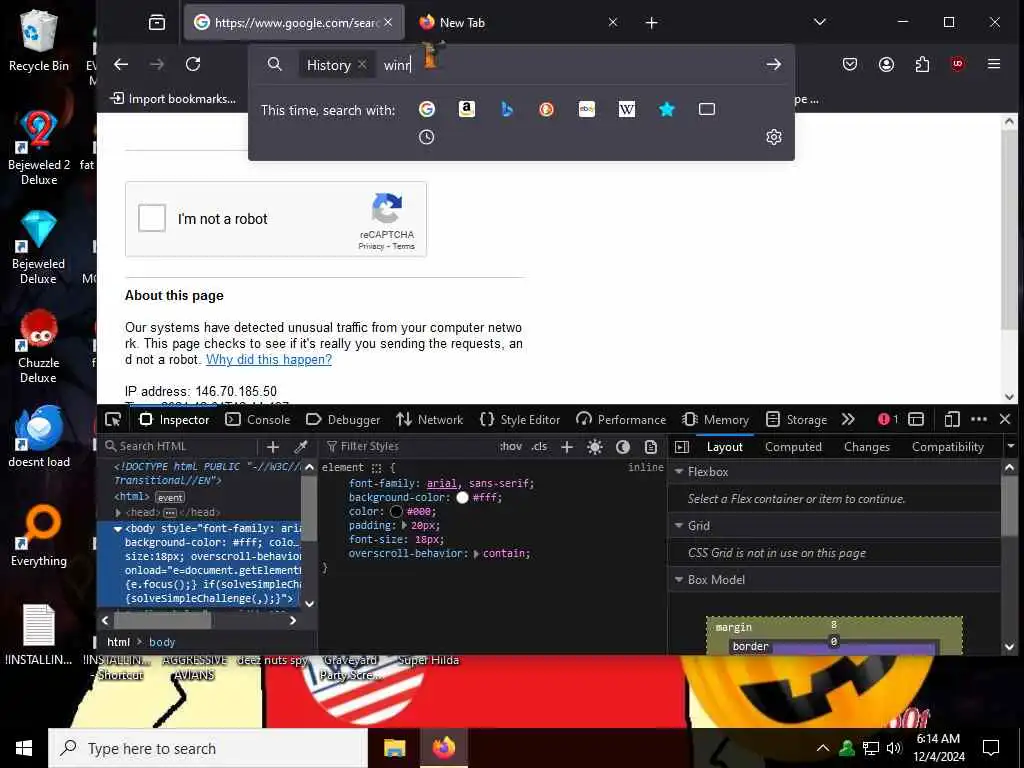Pick an element from the page

point(113,419)
